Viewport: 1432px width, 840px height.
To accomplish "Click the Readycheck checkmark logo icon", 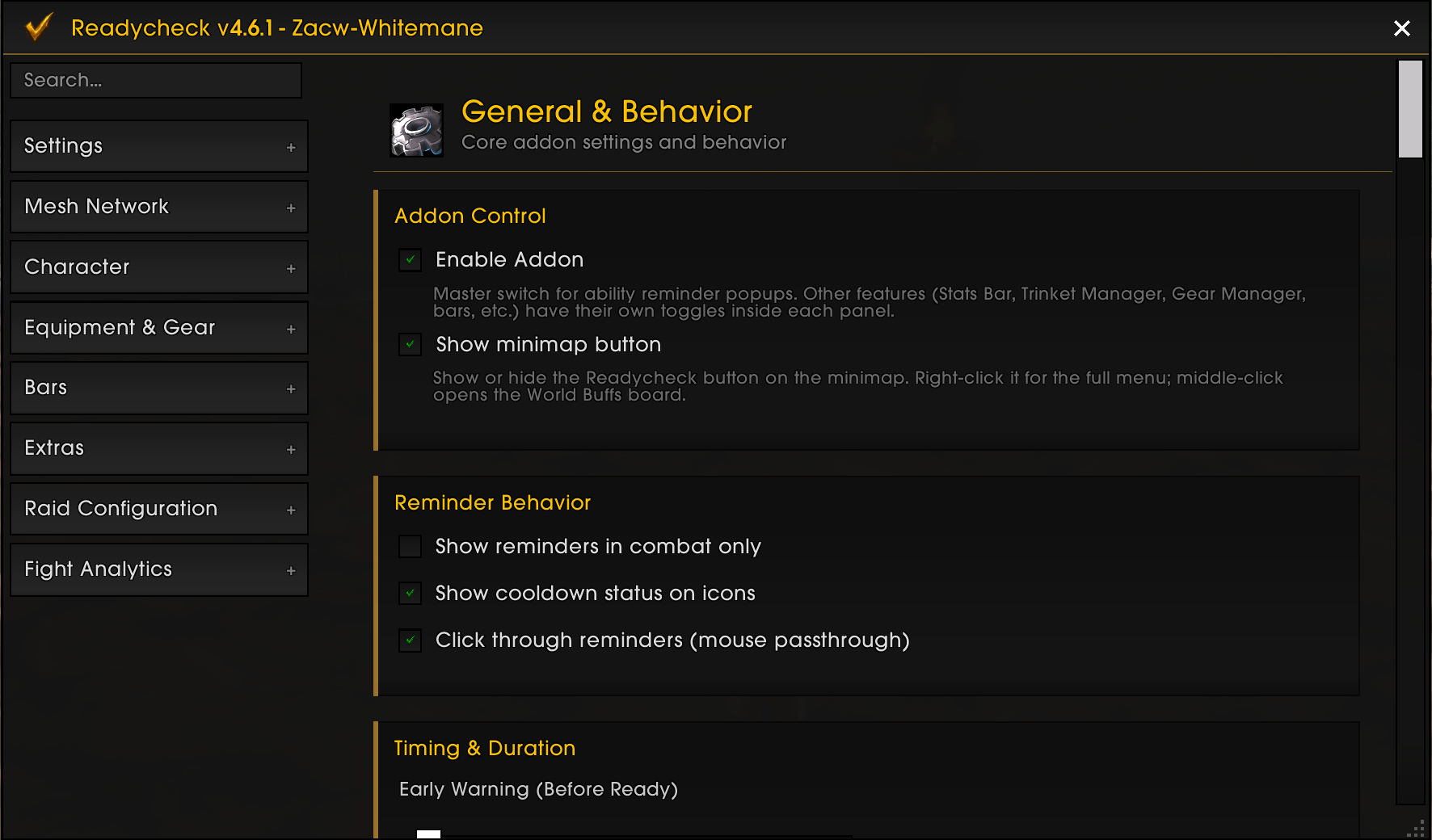I will [38, 27].
